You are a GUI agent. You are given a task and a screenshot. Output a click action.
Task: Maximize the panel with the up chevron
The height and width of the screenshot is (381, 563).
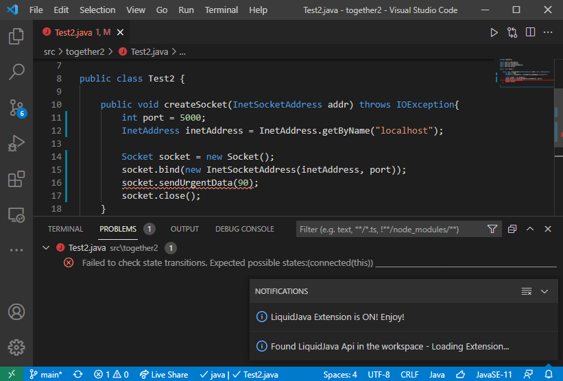coord(530,229)
